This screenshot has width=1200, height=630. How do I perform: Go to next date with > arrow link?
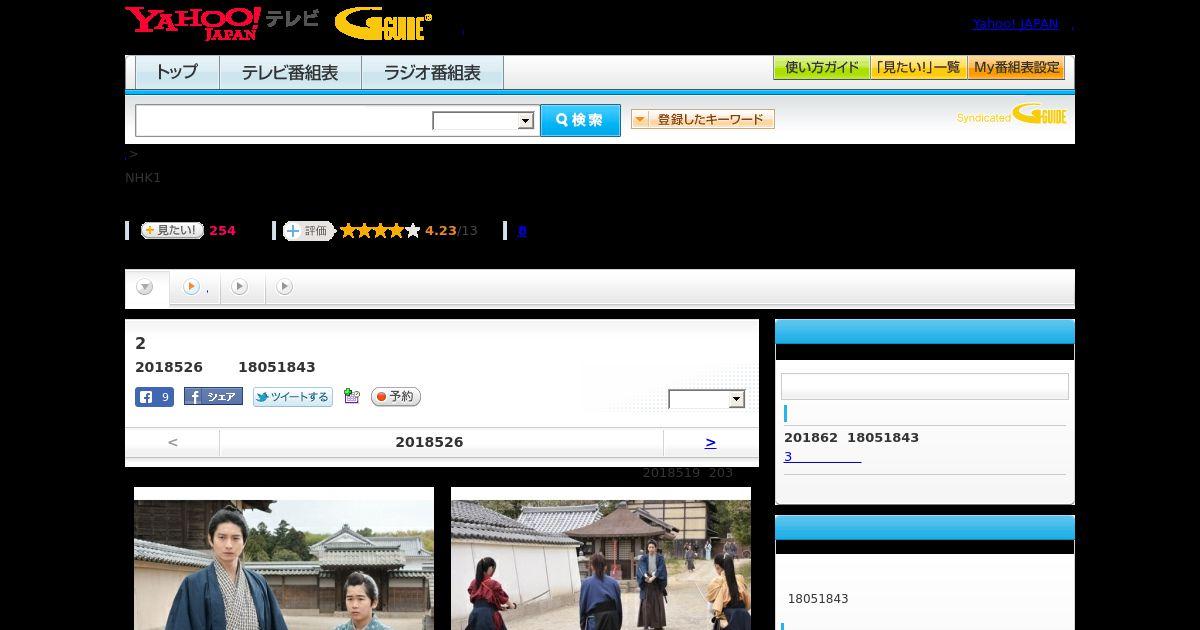click(710, 442)
